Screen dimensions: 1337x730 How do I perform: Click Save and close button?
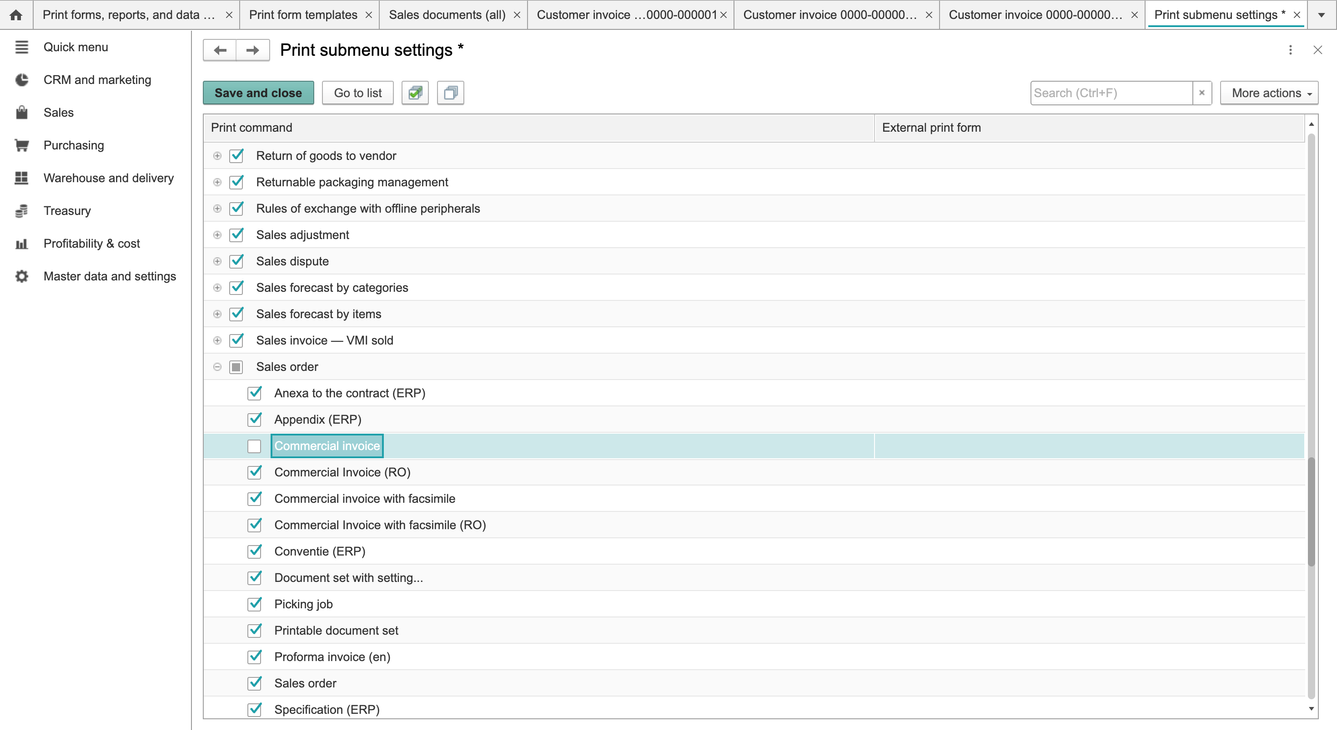click(x=258, y=93)
